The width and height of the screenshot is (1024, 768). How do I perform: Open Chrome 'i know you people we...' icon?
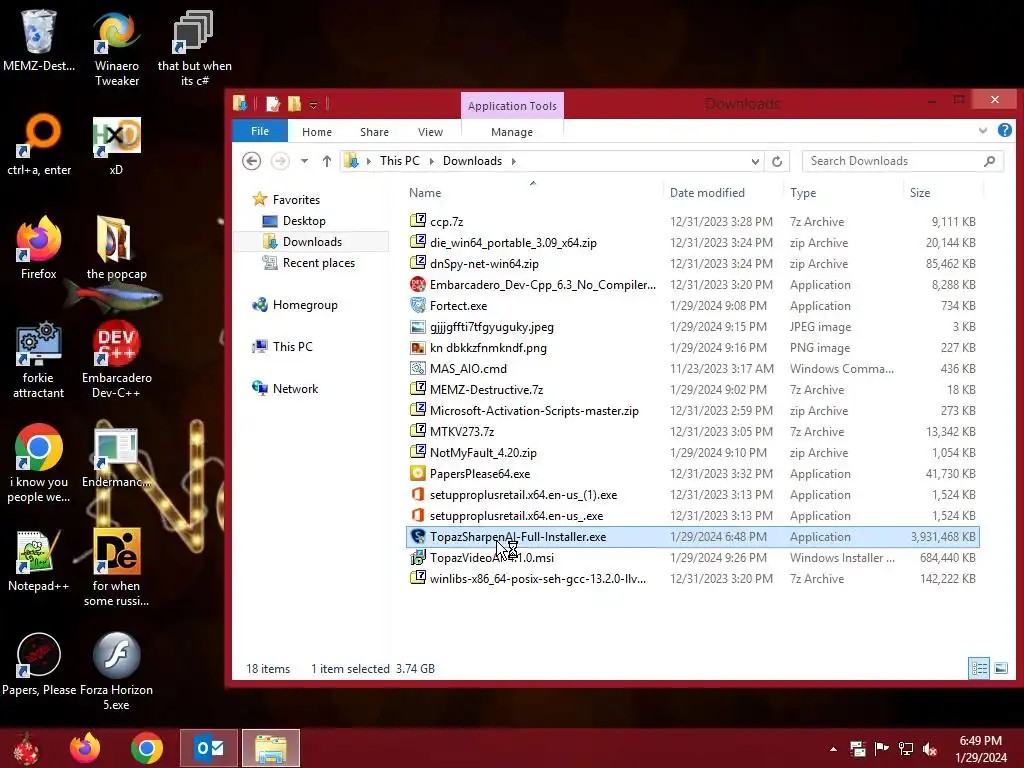pos(39,464)
